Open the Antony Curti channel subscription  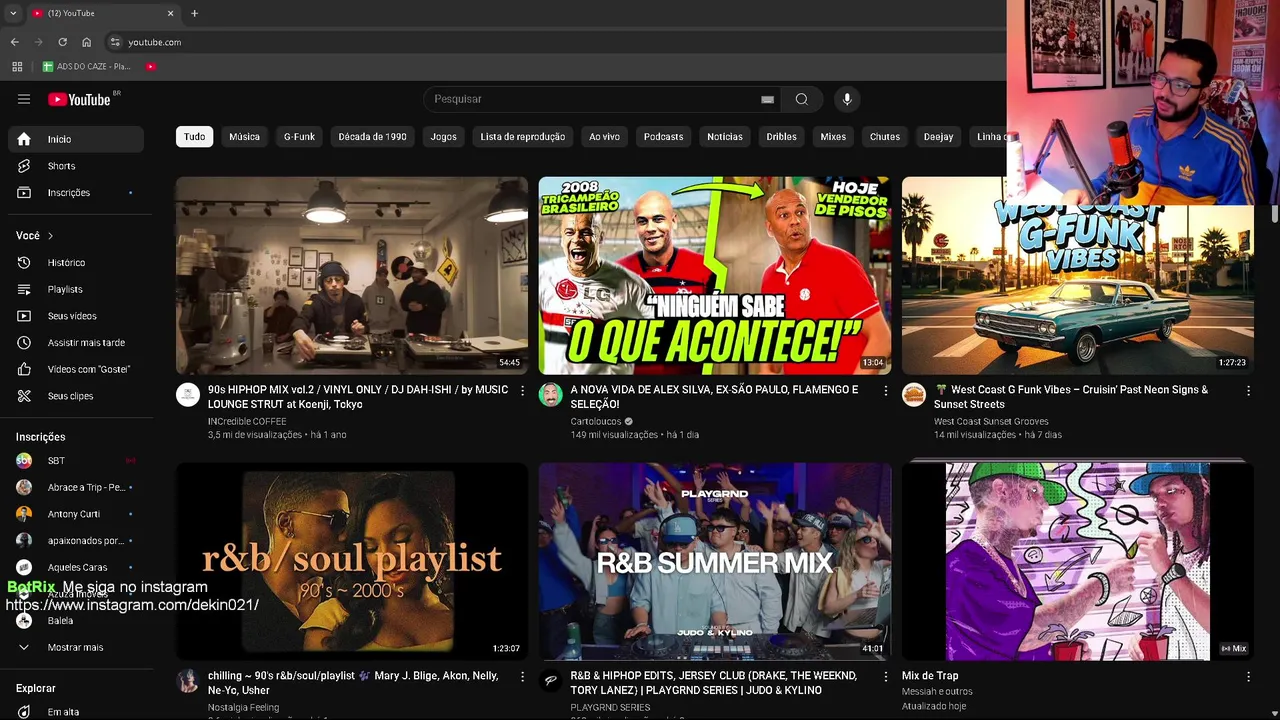click(x=76, y=514)
